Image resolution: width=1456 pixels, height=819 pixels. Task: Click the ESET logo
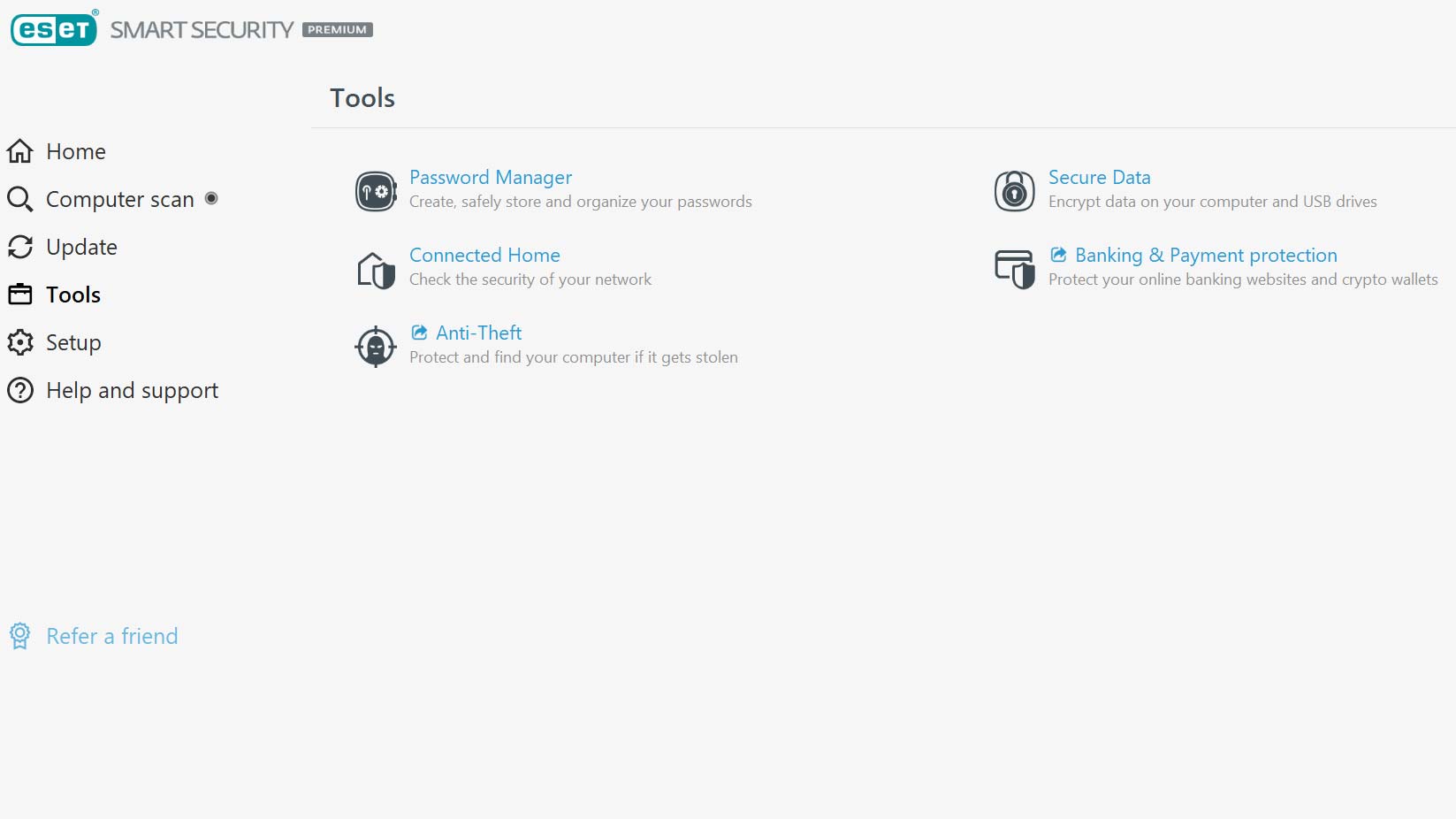(x=55, y=28)
